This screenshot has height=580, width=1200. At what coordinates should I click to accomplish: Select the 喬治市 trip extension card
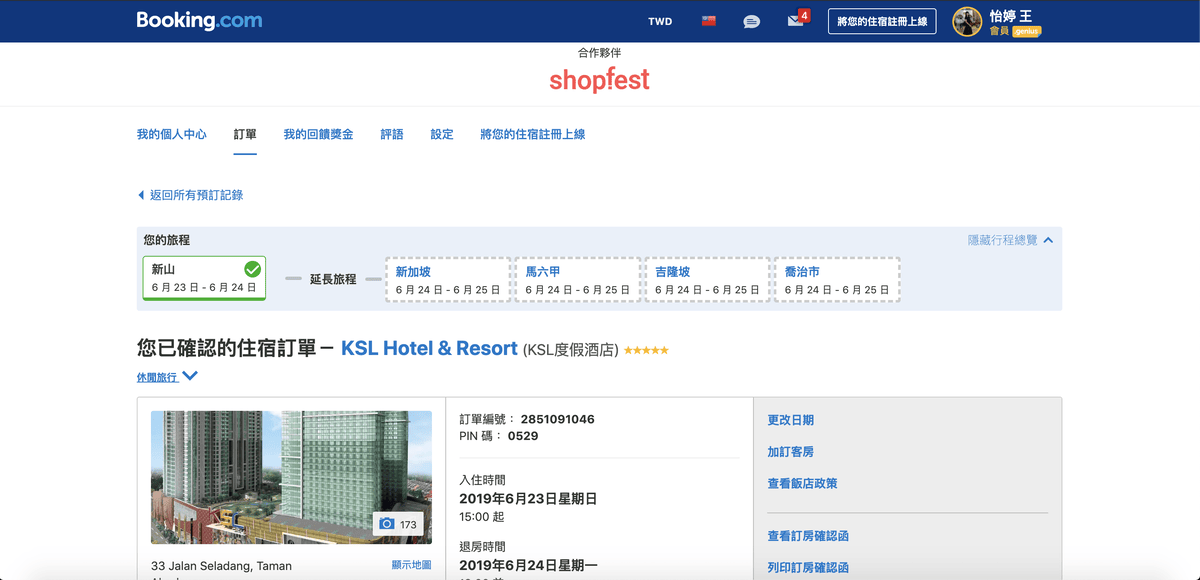(x=838, y=280)
